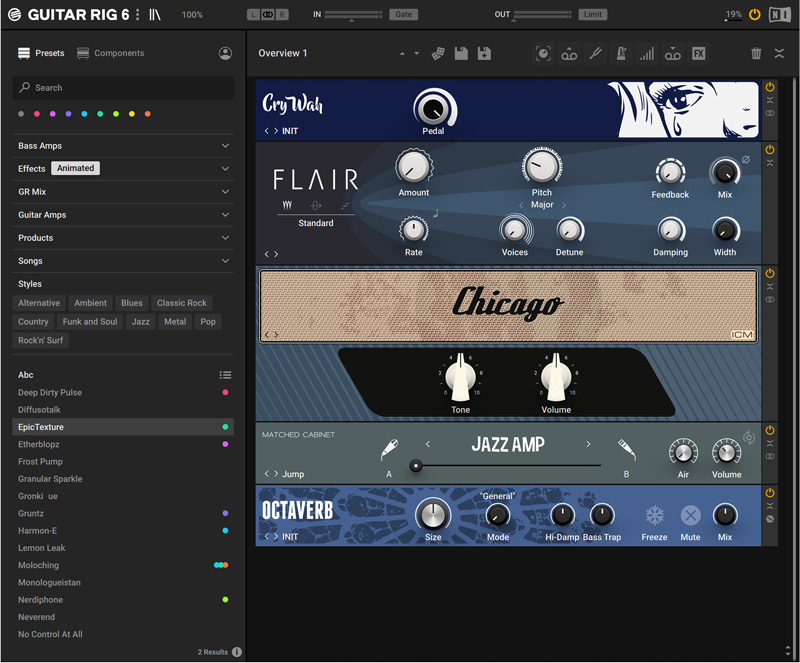800x663 pixels.
Task: Bypass the Cry Wah module power button
Action: pyautogui.click(x=770, y=87)
